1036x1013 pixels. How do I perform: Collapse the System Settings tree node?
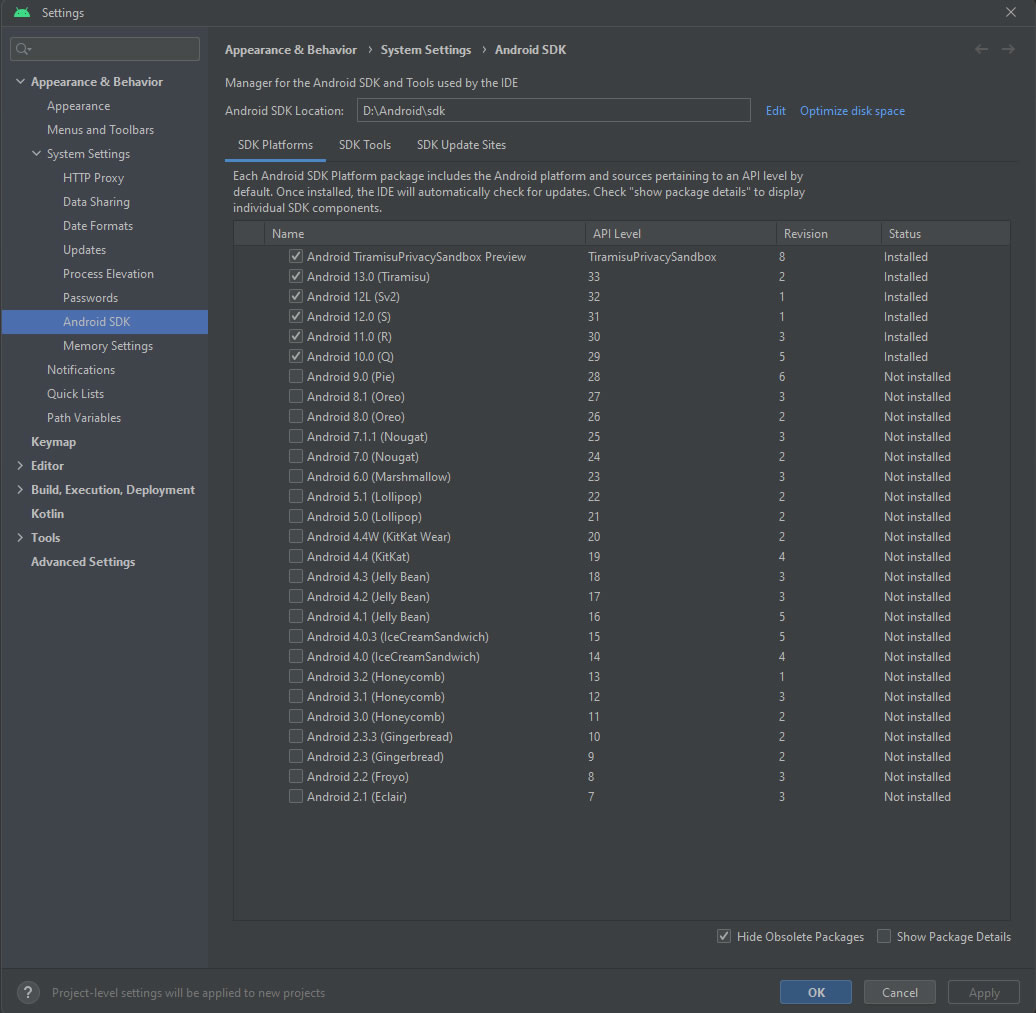36,153
